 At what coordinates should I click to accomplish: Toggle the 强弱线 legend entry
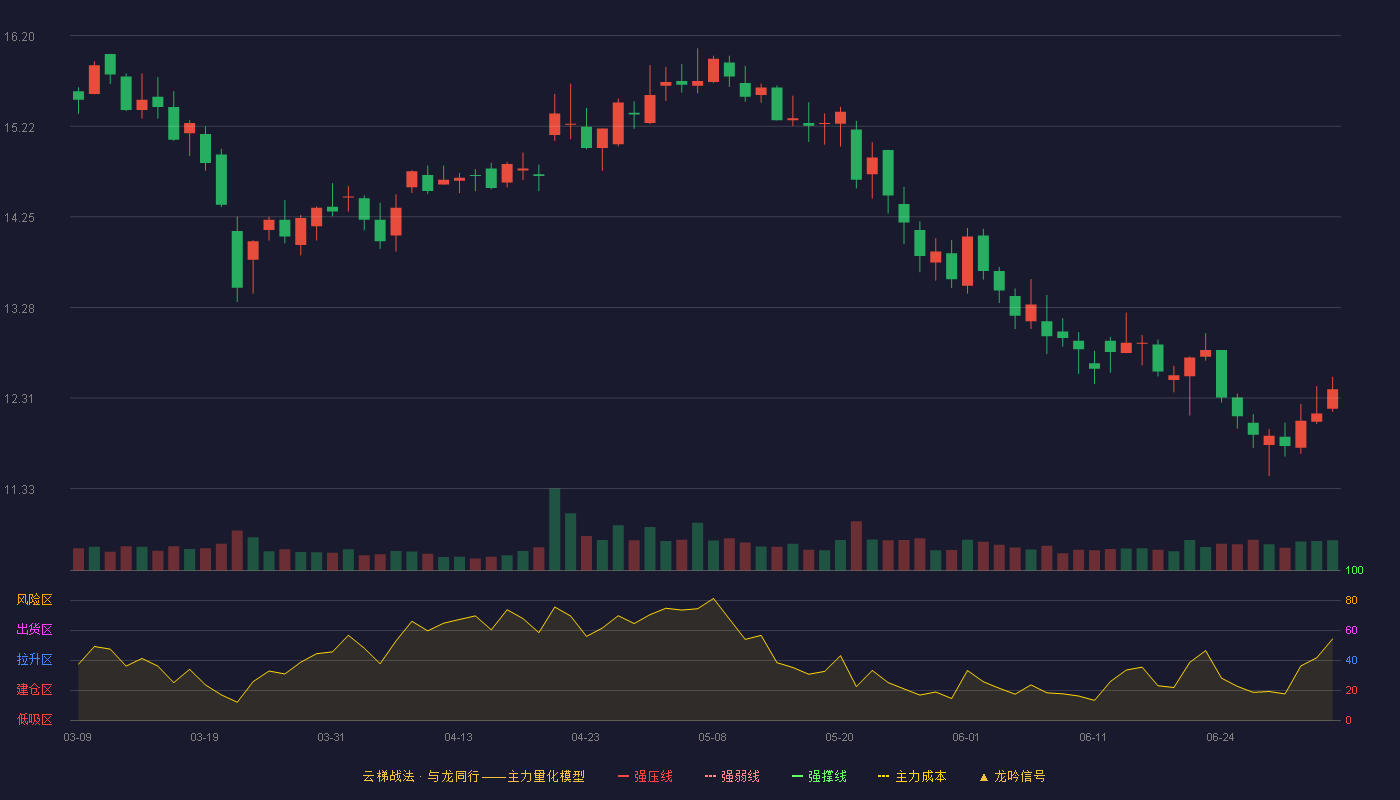point(732,776)
